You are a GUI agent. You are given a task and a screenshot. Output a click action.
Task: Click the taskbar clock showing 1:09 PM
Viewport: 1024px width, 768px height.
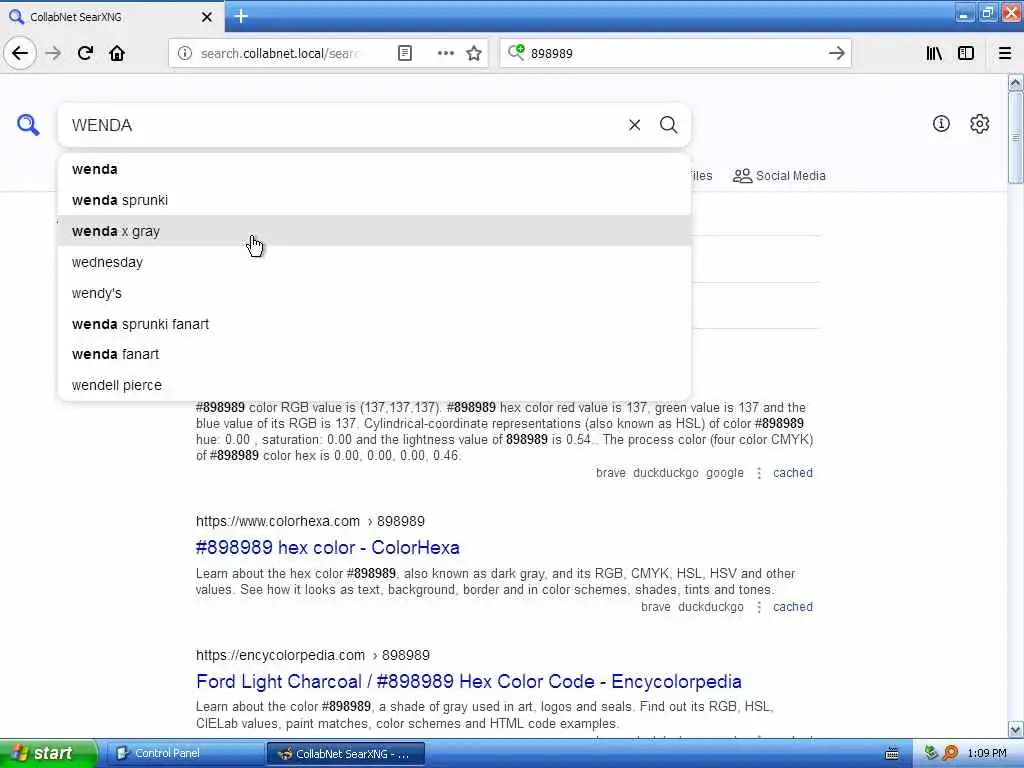[987, 754]
